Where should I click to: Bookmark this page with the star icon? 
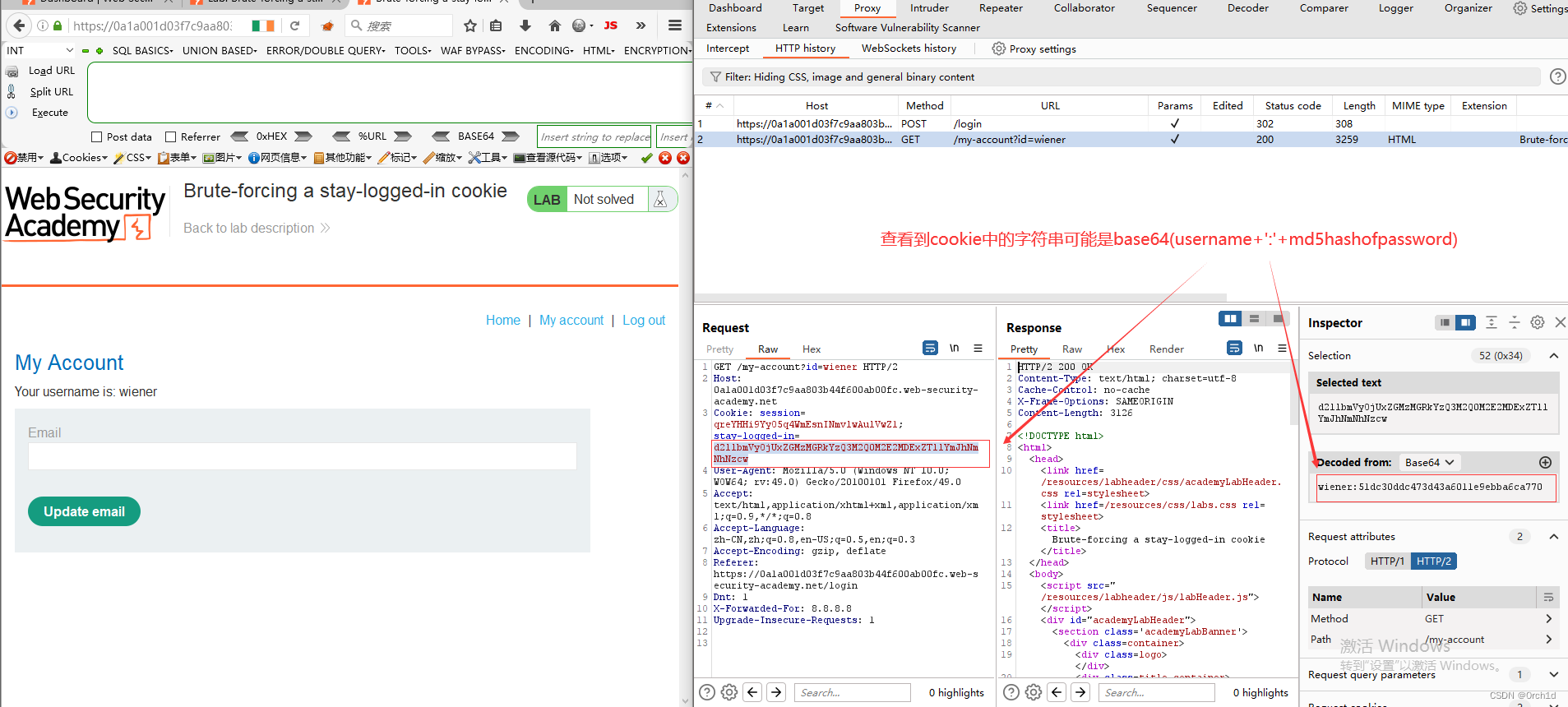coord(470,25)
